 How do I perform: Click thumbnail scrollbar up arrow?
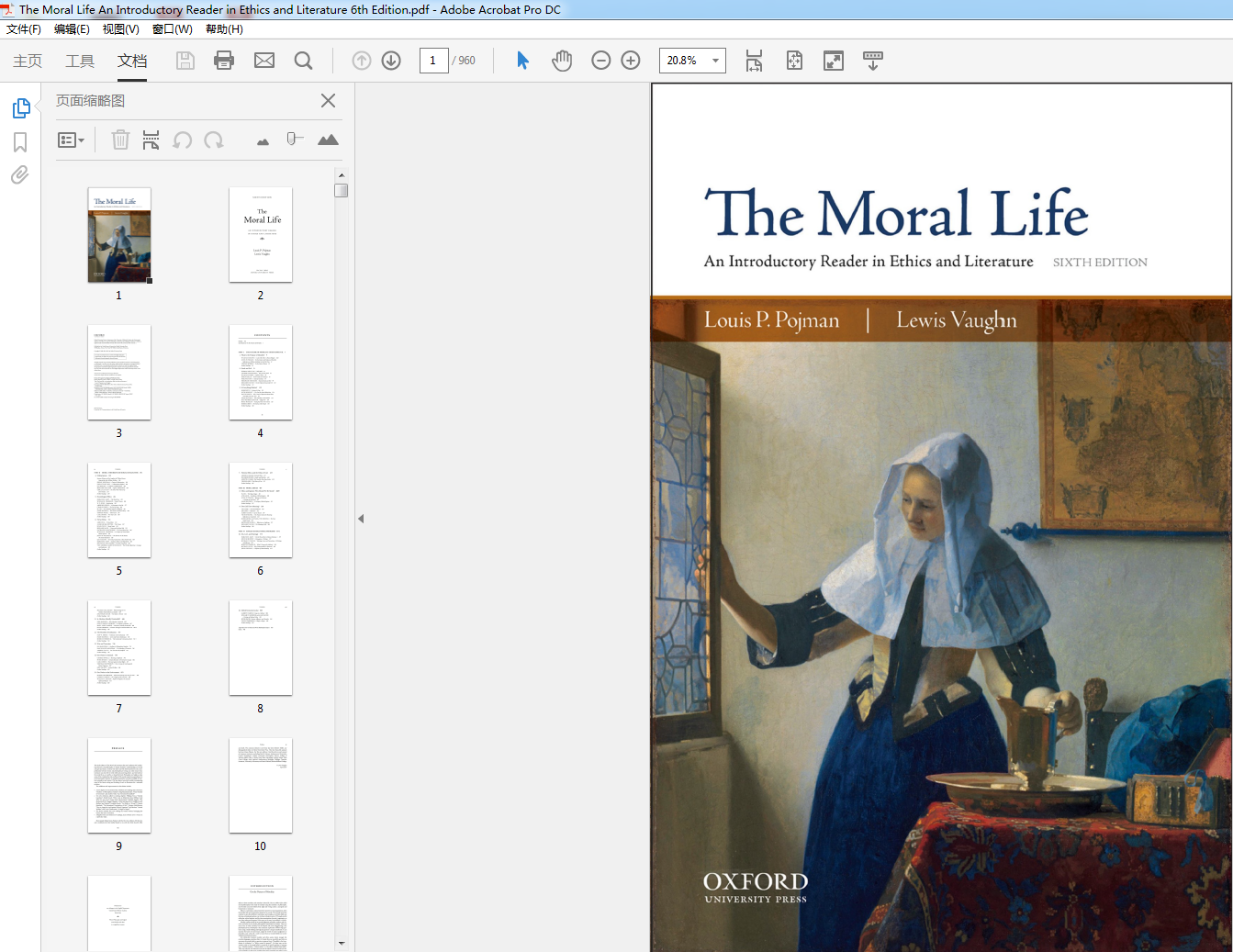342,174
